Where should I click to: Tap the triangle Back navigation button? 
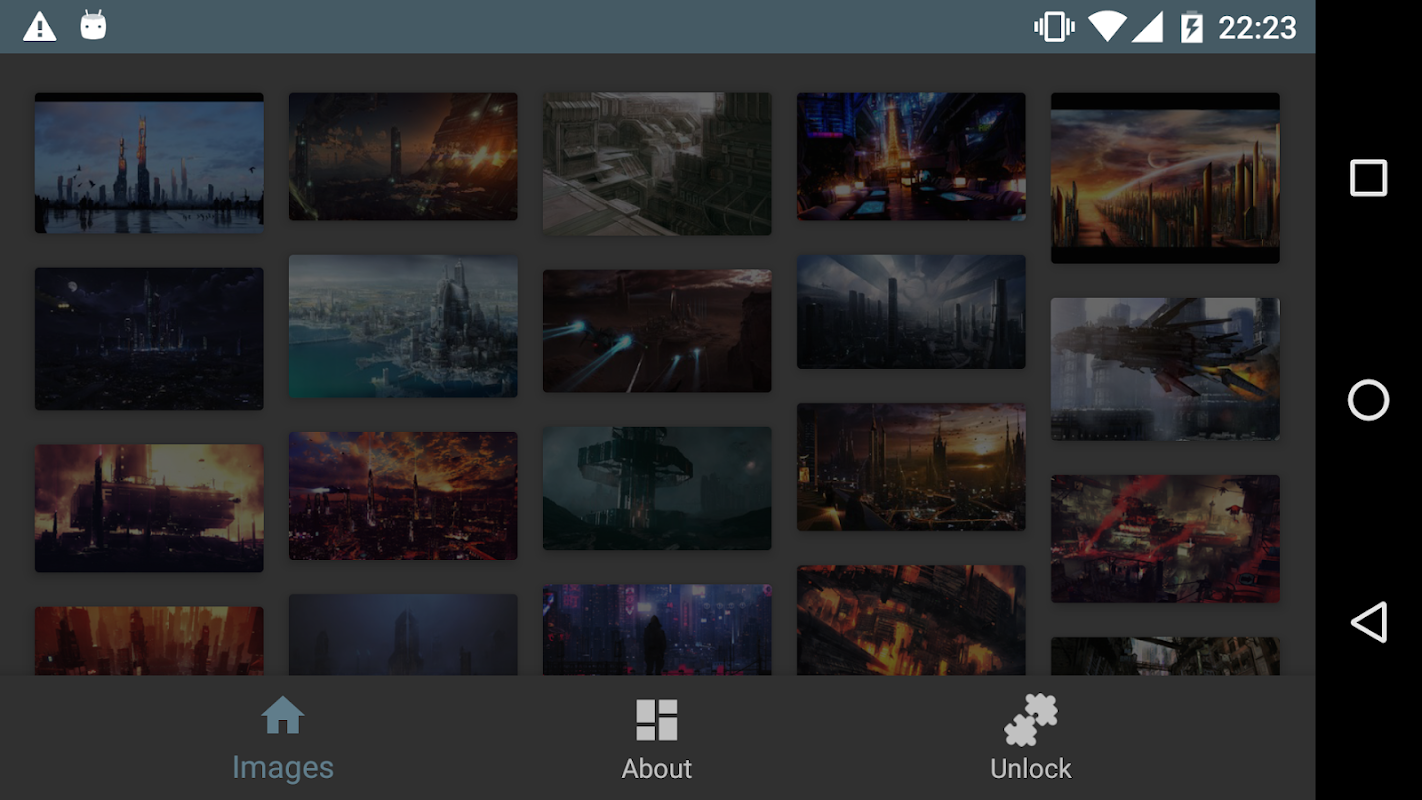pyautogui.click(x=1368, y=622)
